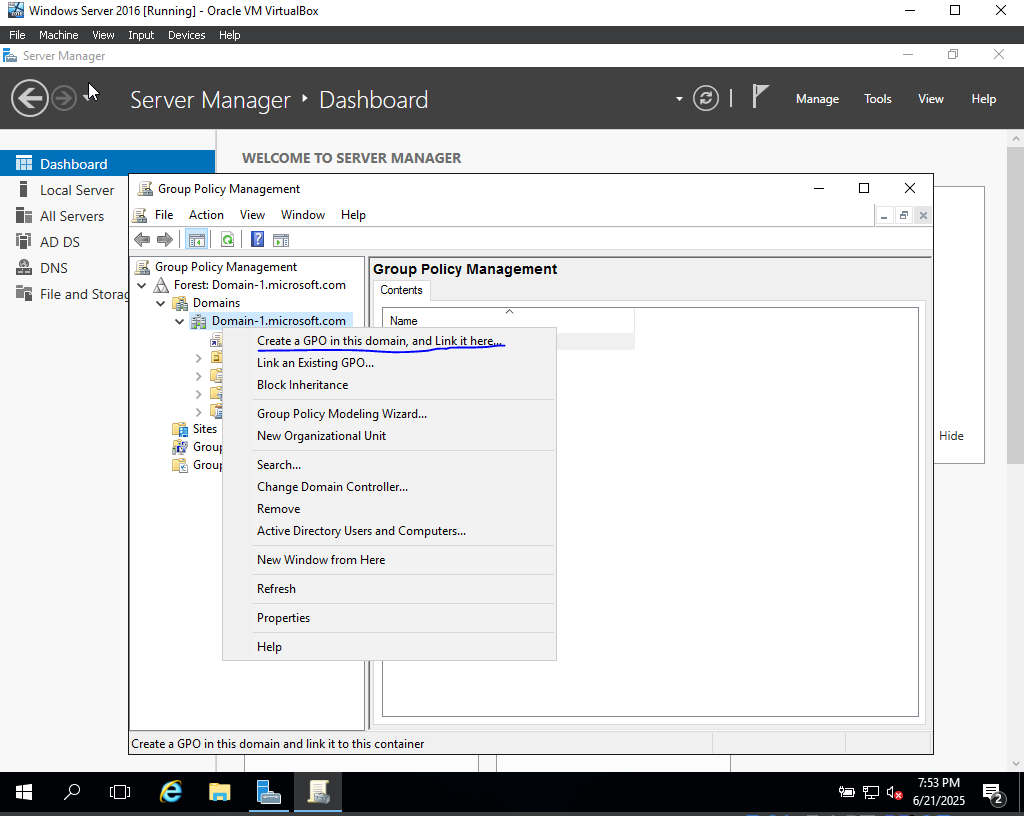Choose Block Inheritance from context menu
This screenshot has width=1024, height=816.
[x=389, y=385]
